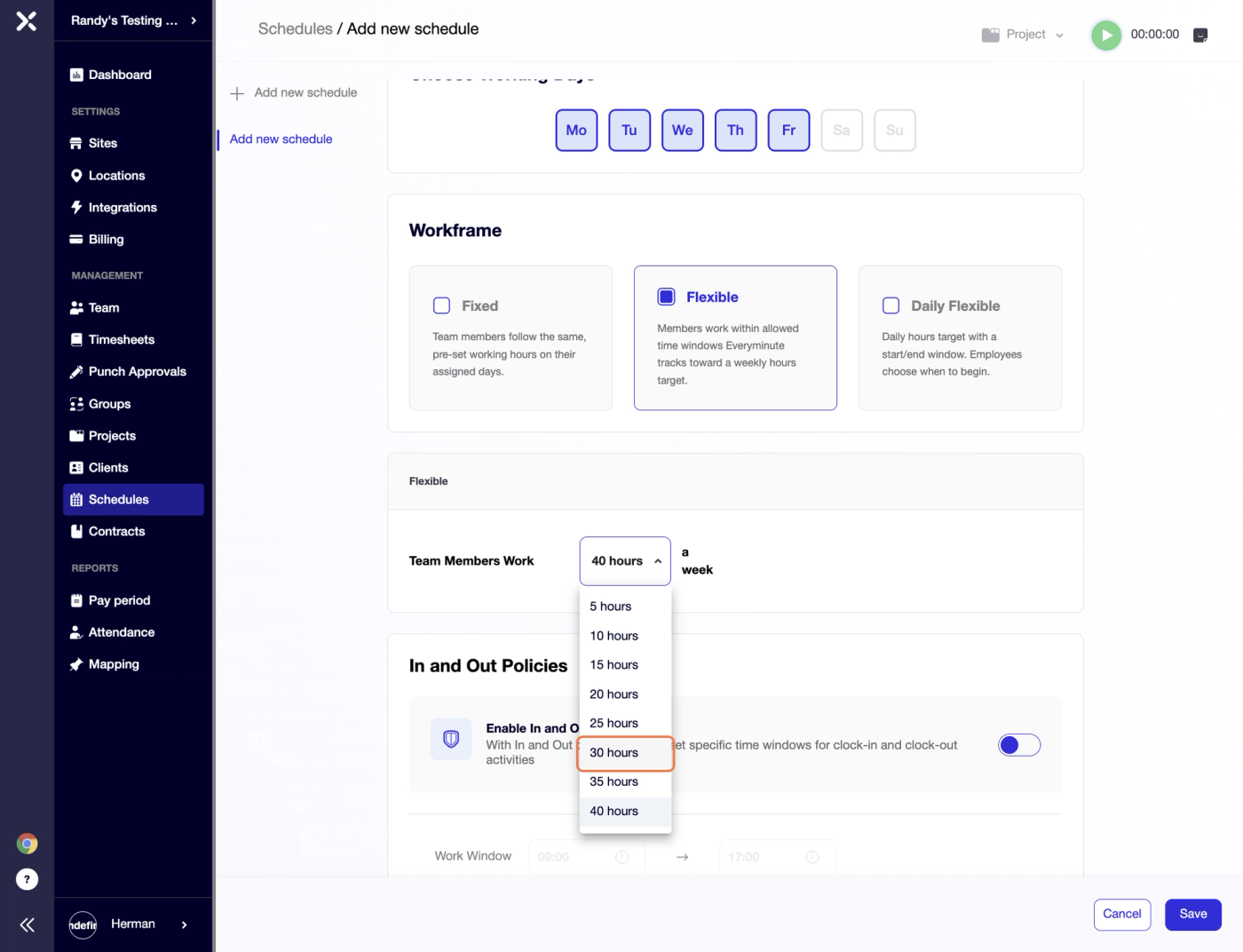
Task: Toggle Wednesday working day
Action: [x=683, y=131]
